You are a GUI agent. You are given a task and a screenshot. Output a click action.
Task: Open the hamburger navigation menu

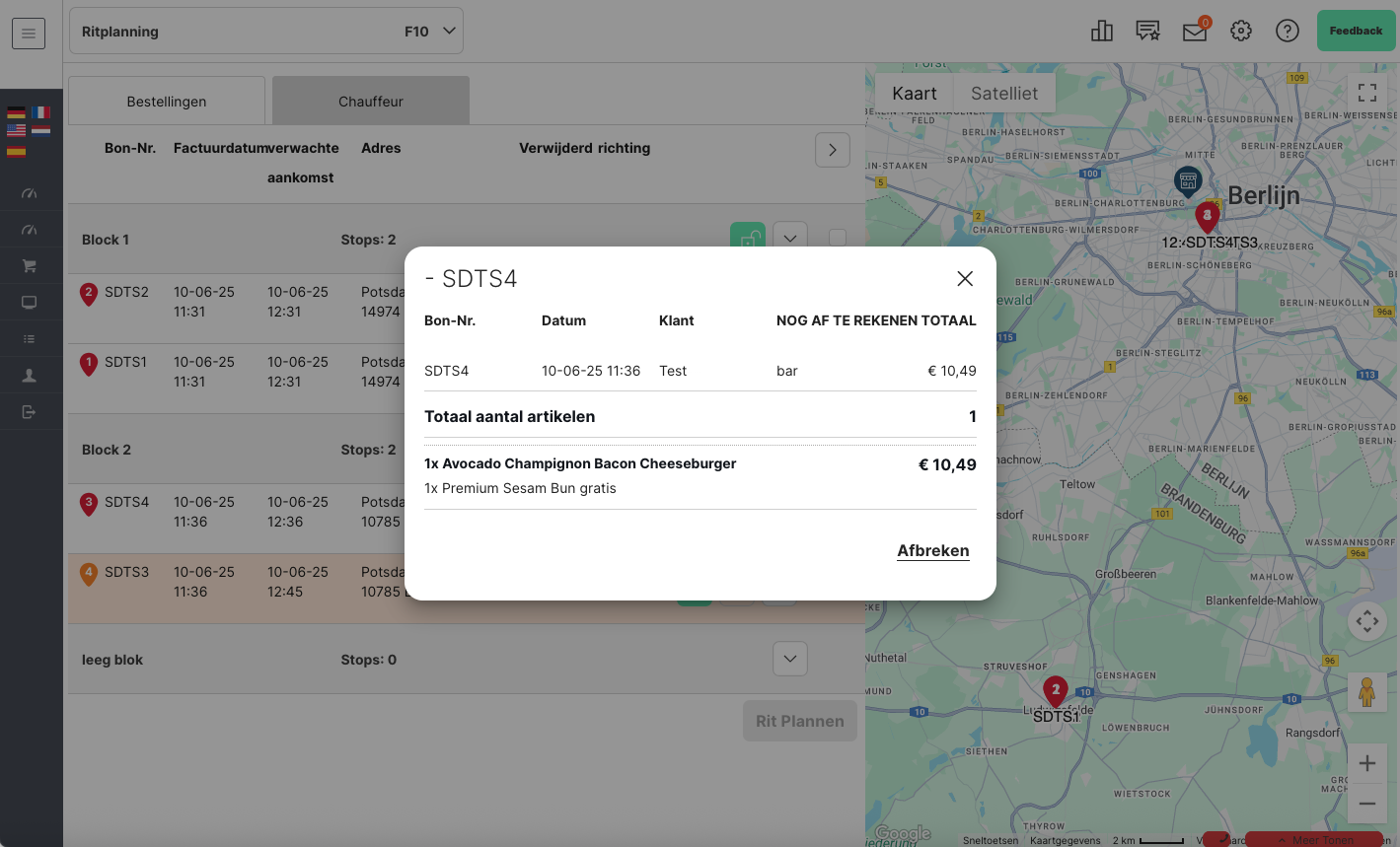click(29, 34)
